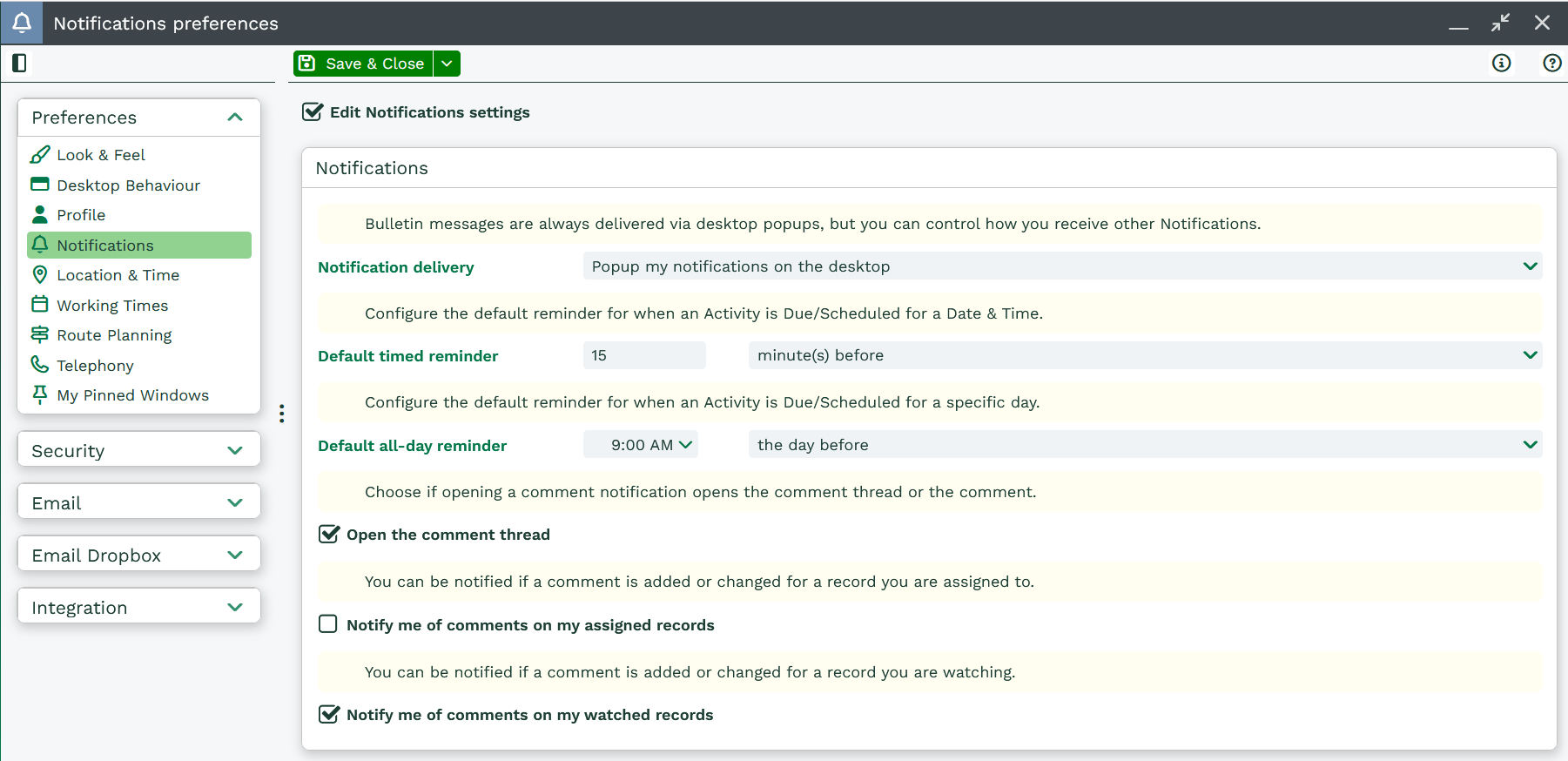Click the sidebar panel toggle icon
This screenshot has height=761, width=1568.
click(x=19, y=63)
